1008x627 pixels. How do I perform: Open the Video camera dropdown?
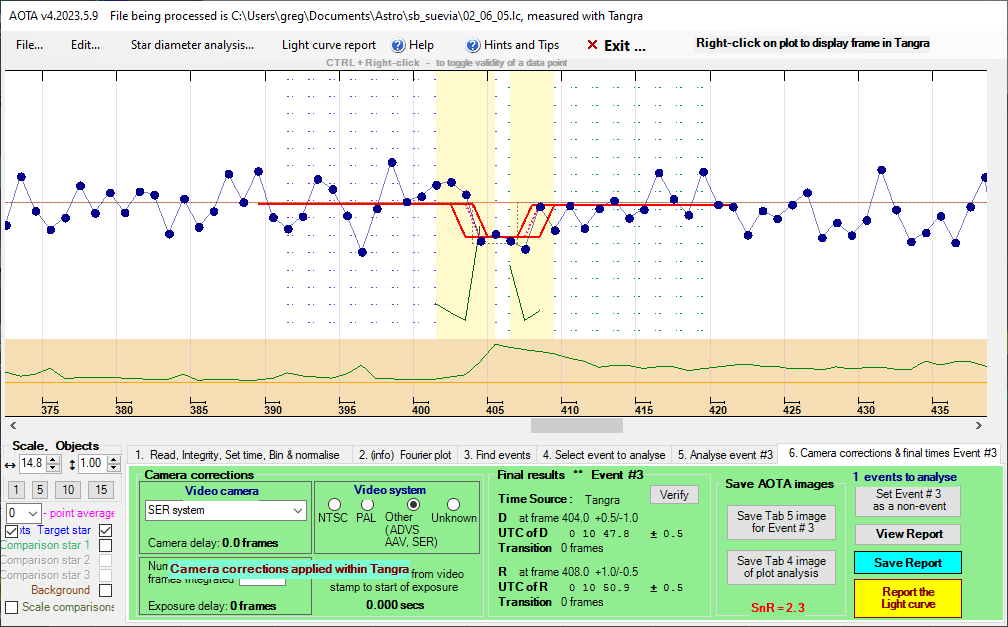(297, 511)
